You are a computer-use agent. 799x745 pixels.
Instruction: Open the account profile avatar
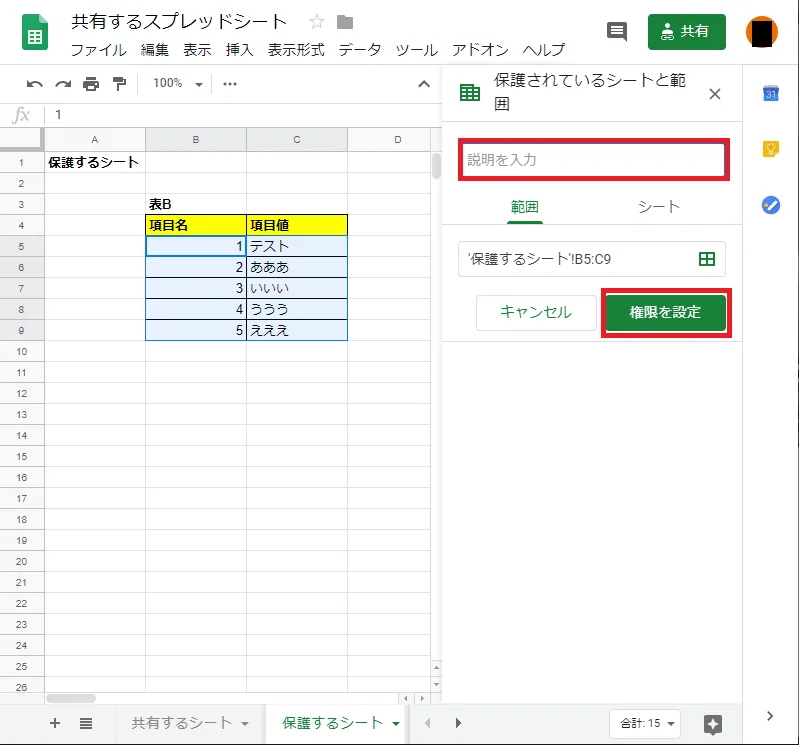tap(762, 32)
